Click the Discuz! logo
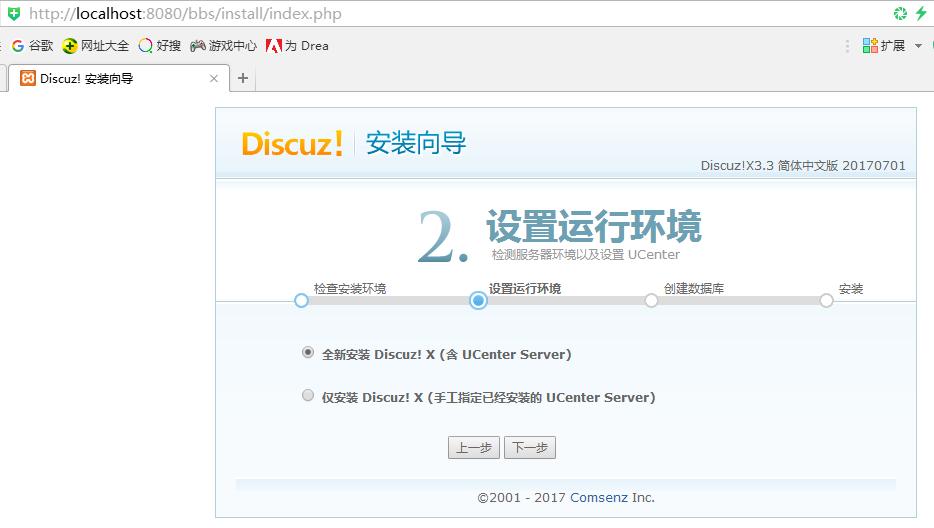934x528 pixels. click(x=292, y=144)
